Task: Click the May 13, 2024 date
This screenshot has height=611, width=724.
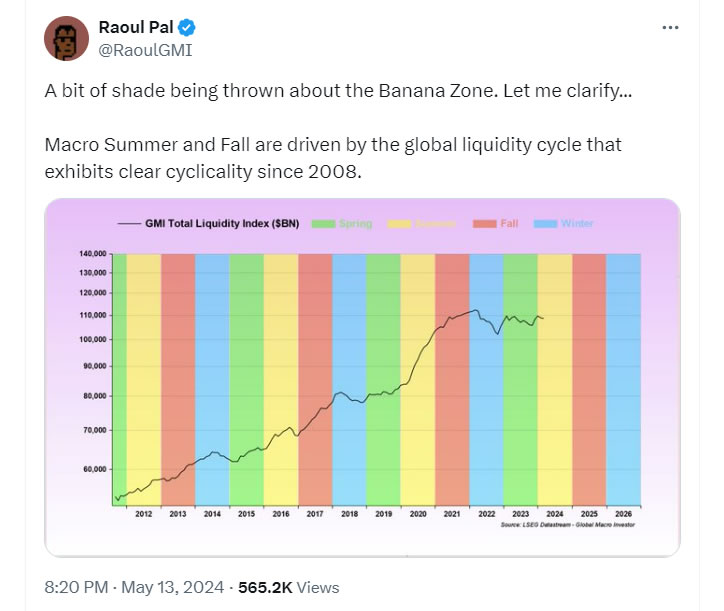Action: click(174, 588)
